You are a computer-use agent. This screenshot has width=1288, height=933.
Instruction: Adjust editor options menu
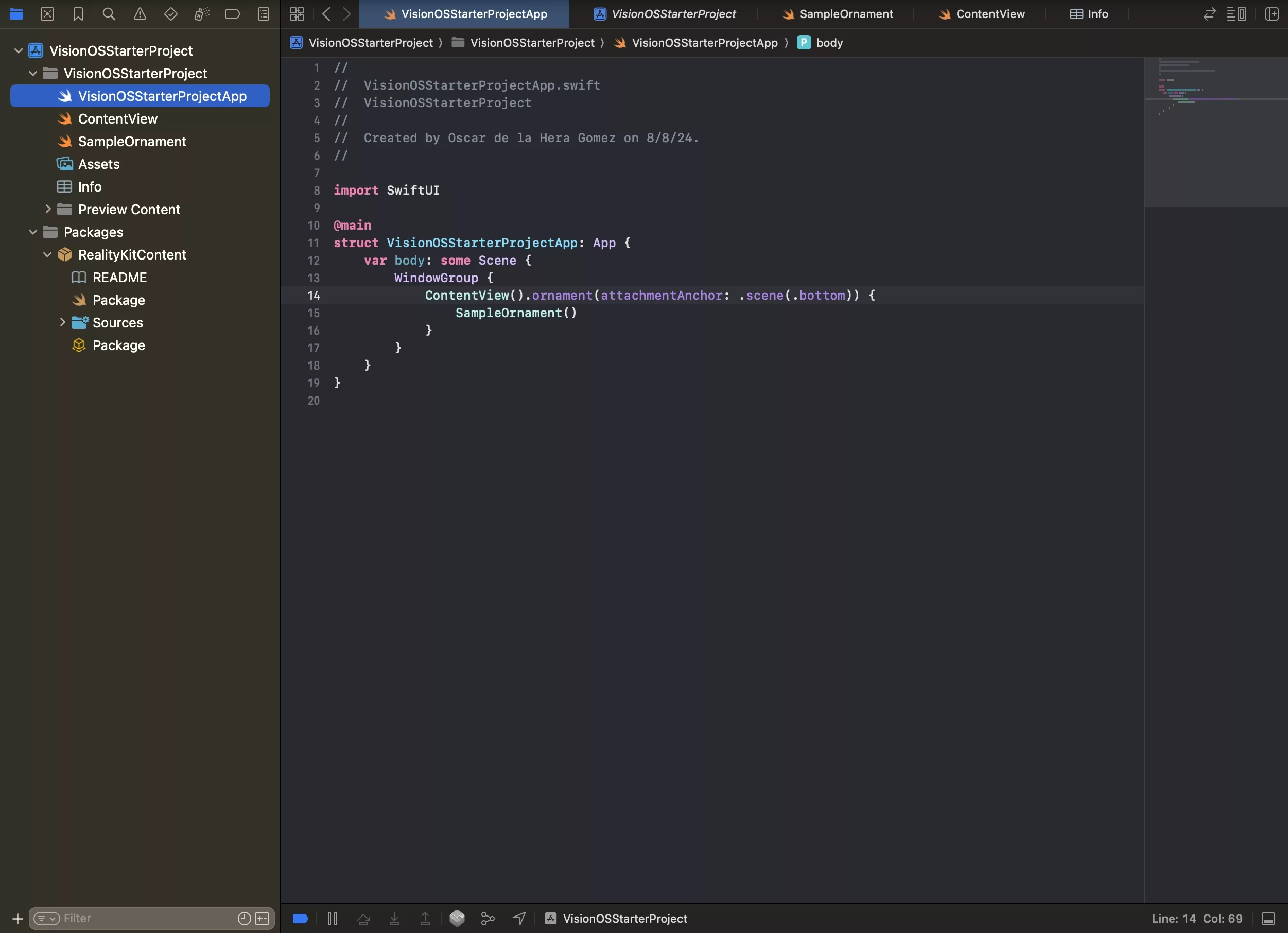1237,14
